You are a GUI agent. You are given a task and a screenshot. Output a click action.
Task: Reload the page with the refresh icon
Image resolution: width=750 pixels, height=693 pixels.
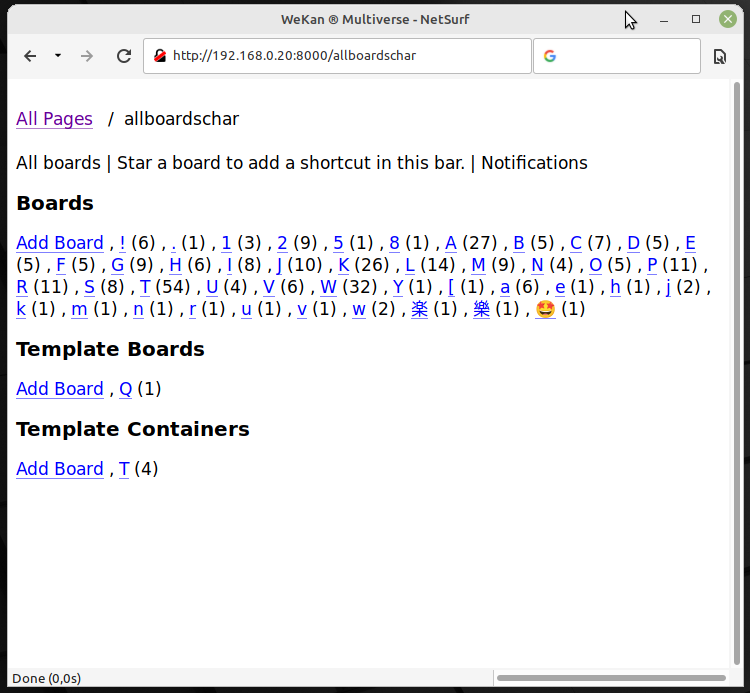point(124,56)
